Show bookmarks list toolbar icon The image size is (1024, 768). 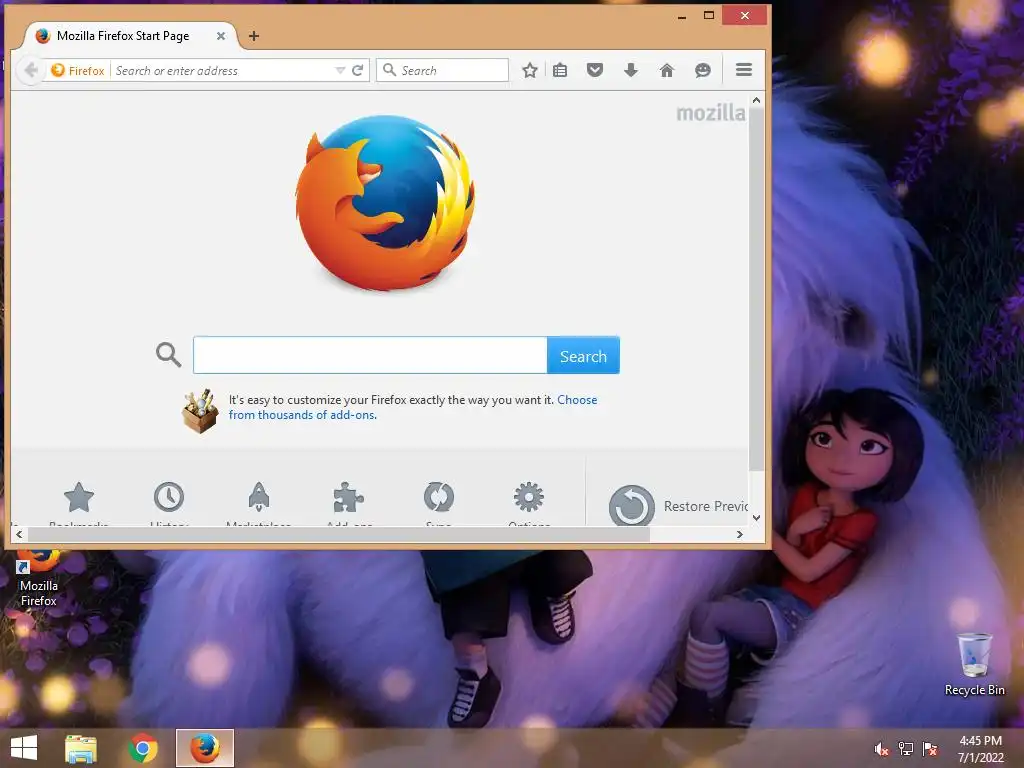560,70
